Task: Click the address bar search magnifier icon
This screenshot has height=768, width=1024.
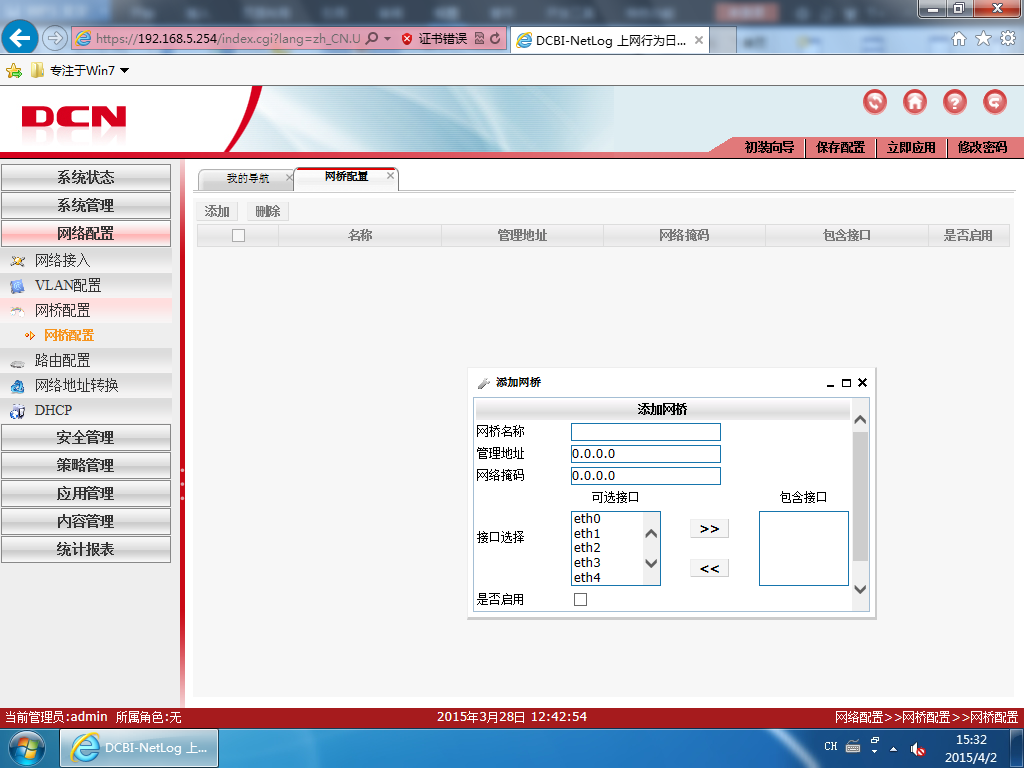Action: pos(372,39)
